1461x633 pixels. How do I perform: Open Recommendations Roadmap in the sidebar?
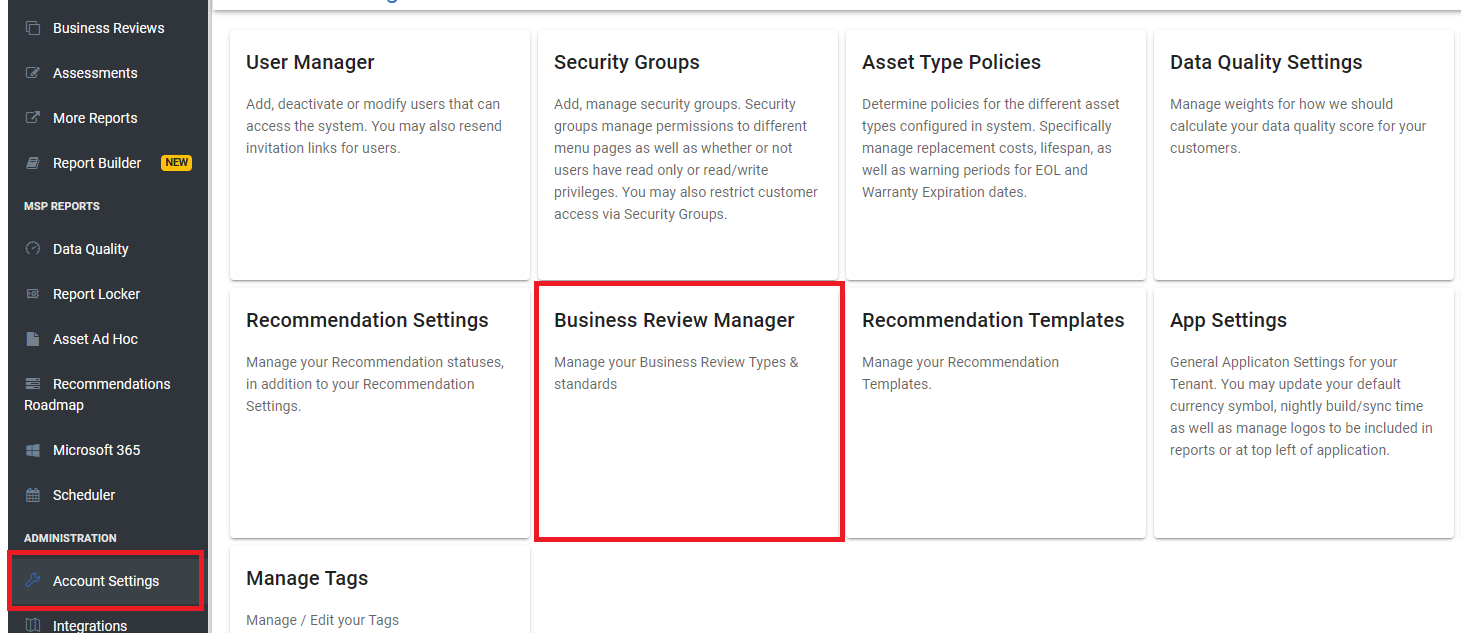pyautogui.click(x=111, y=384)
